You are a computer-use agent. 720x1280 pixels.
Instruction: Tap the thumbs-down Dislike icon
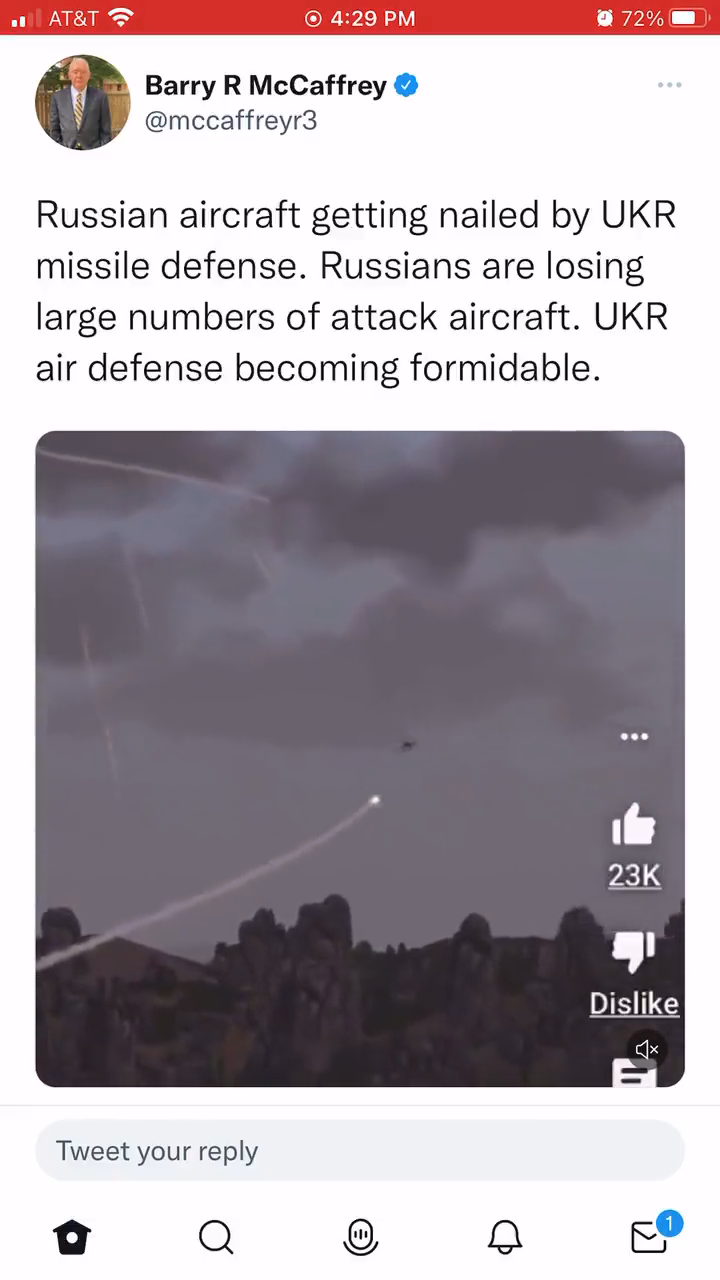[x=633, y=951]
